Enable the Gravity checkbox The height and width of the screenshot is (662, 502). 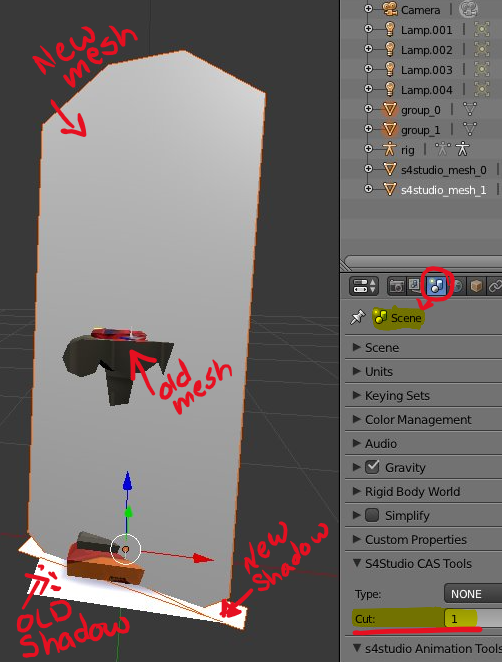[x=372, y=467]
